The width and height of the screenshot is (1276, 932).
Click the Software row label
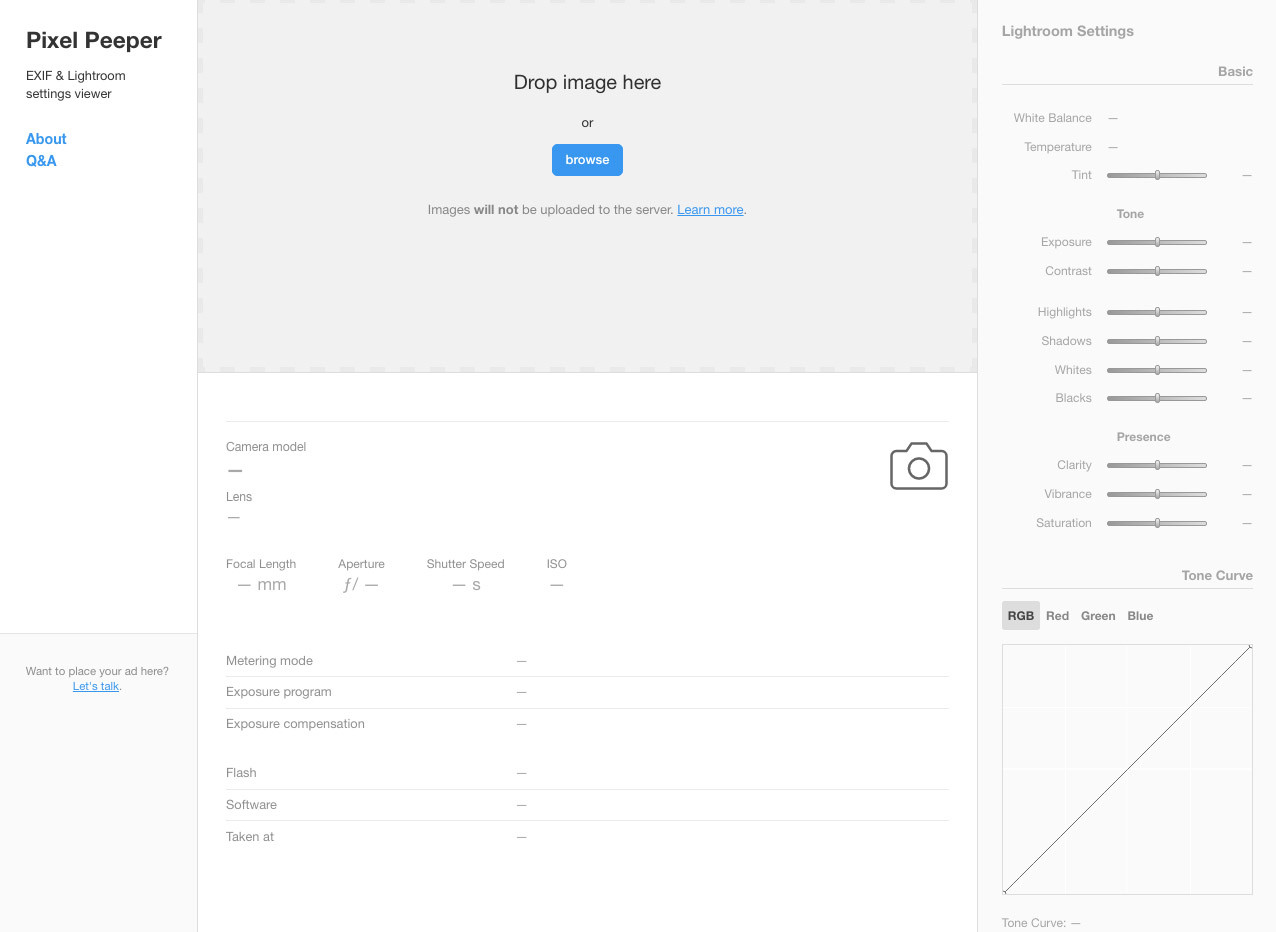click(251, 805)
